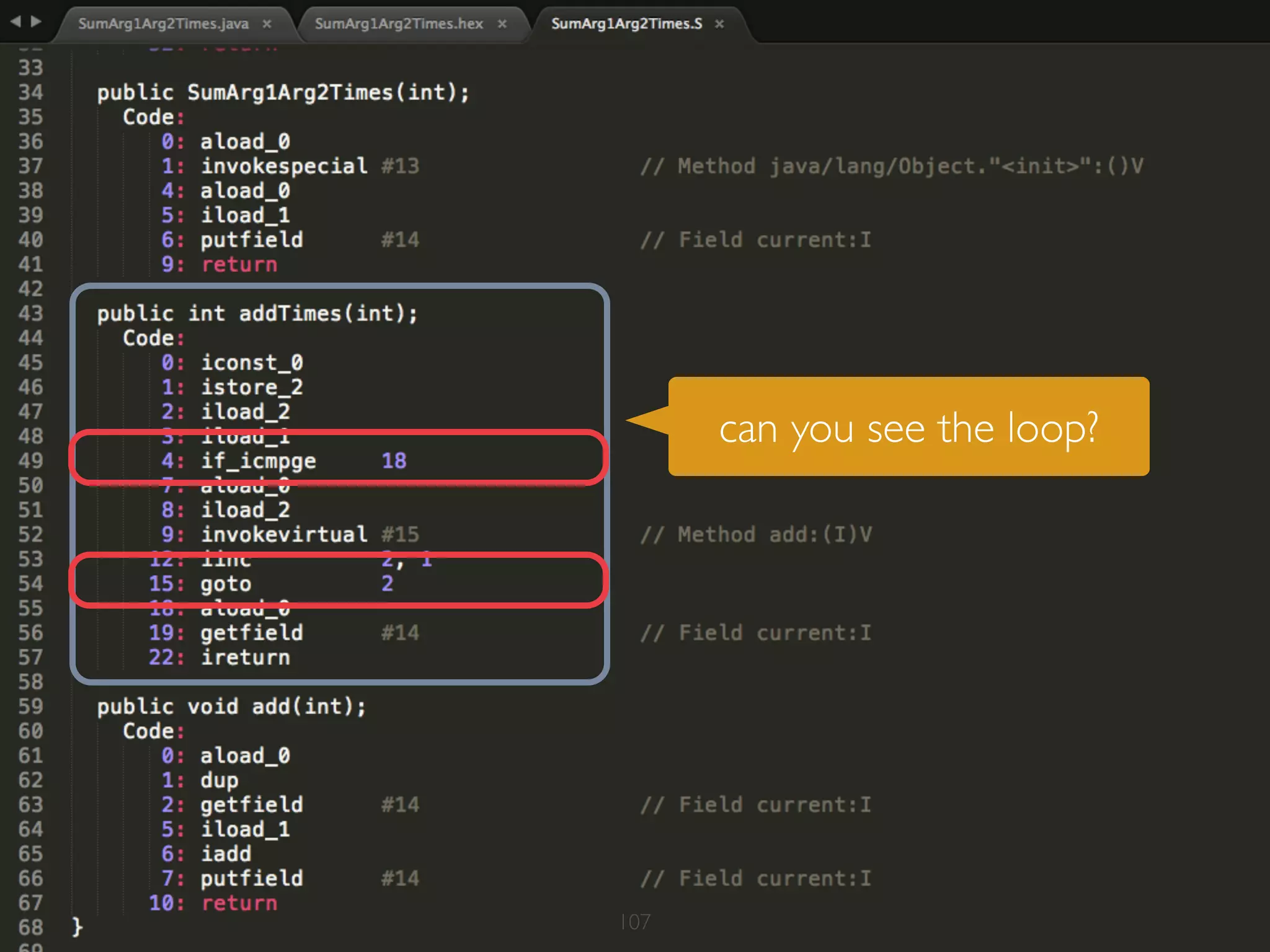Place cursor on the goto instruction
This screenshot has width=1270, height=952.
click(226, 584)
